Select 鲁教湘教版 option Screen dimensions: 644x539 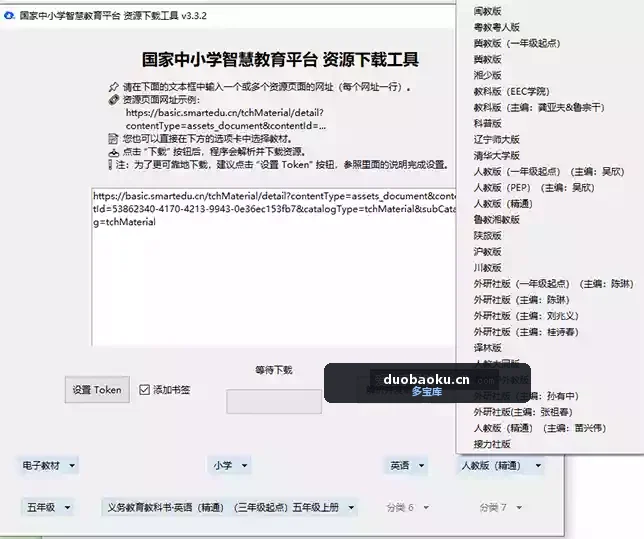pyautogui.click(x=497, y=219)
